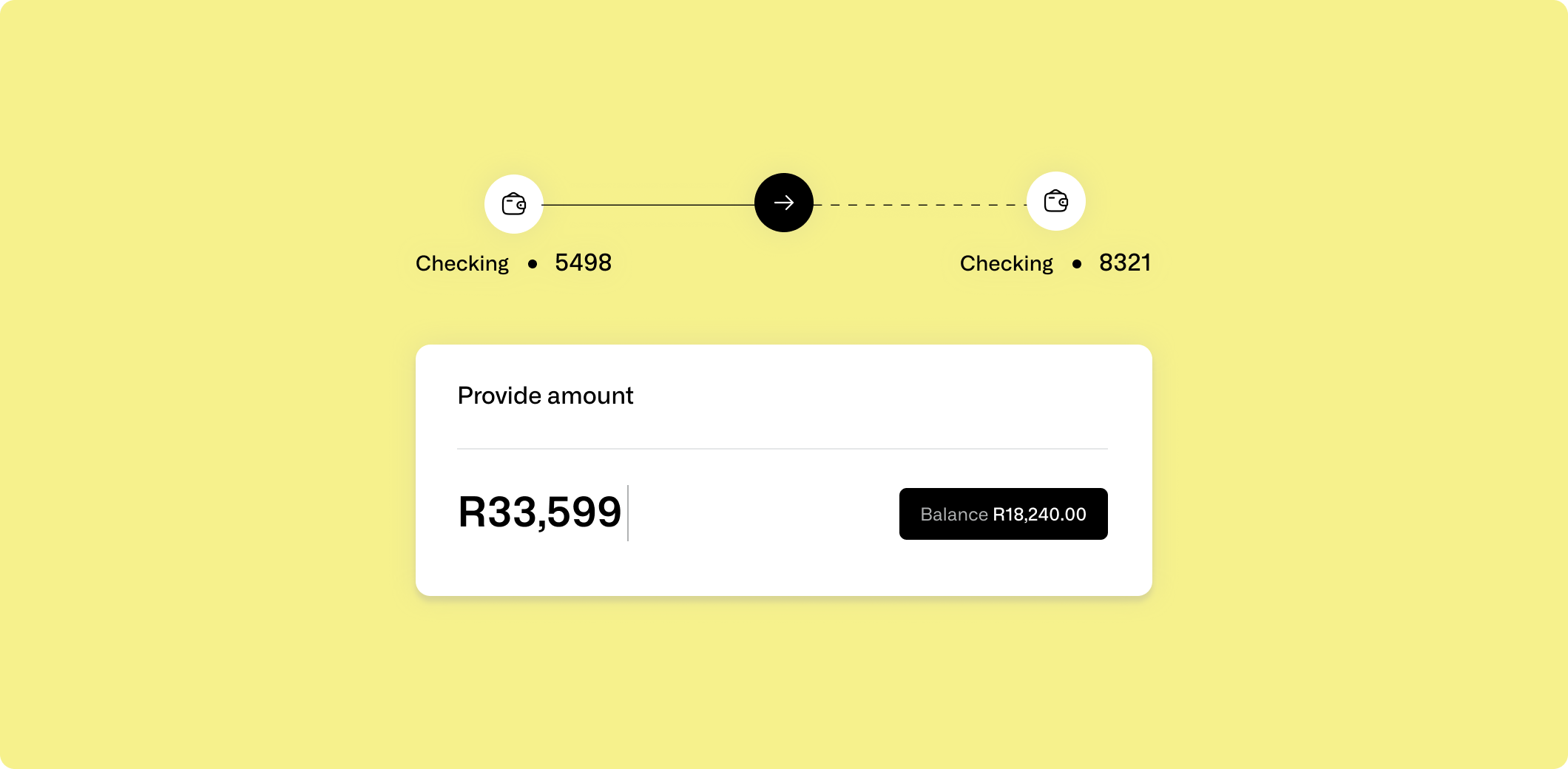Screen dimensions: 1568x769
Task: Select the destination Checking wallet icon
Action: 1055,201
